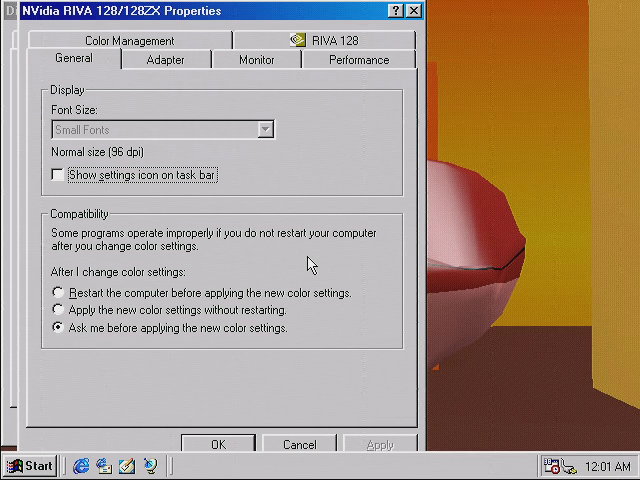Click the NVIDIA logo on RIVA 128 tab
640x480 pixels.
click(298, 40)
